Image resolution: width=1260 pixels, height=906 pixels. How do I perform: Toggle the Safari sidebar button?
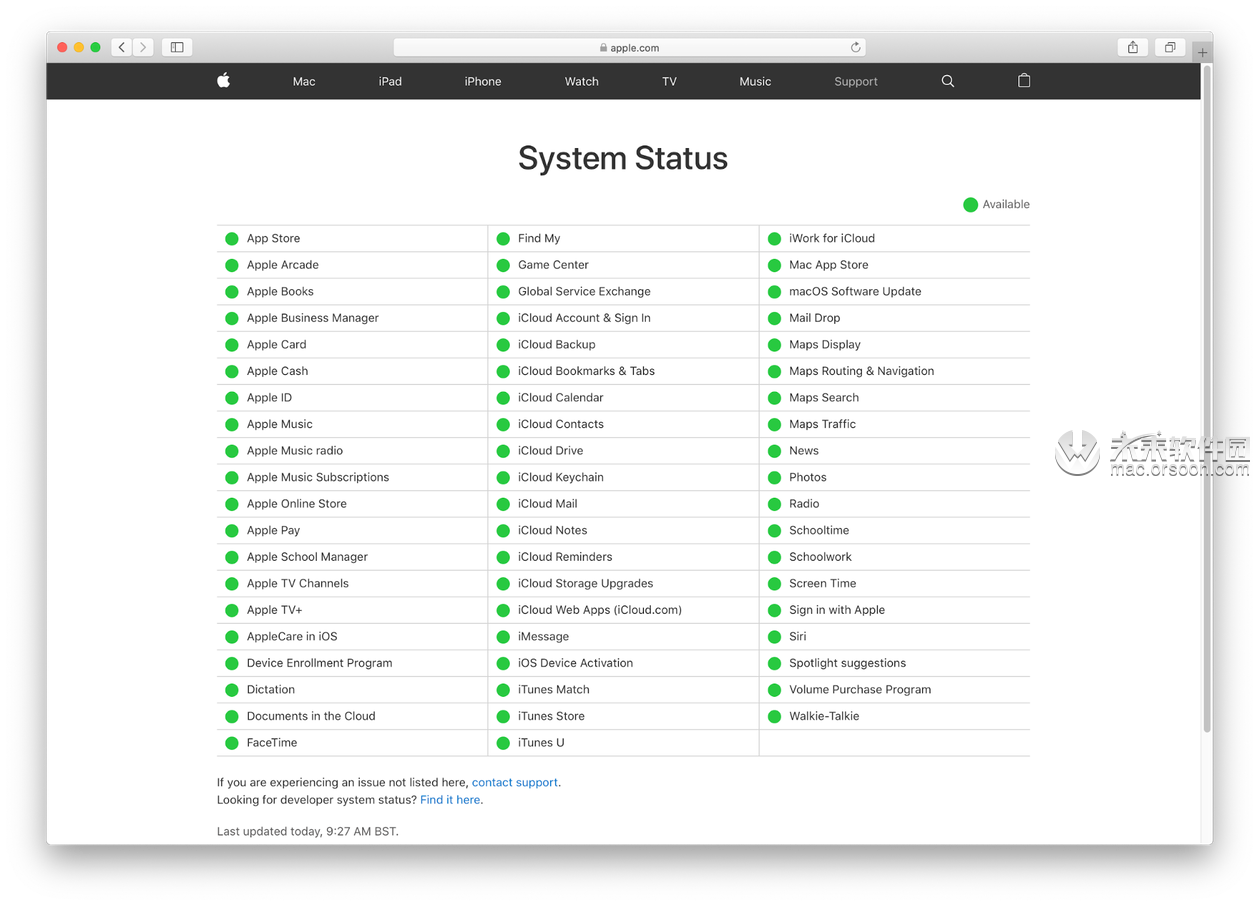click(x=177, y=47)
